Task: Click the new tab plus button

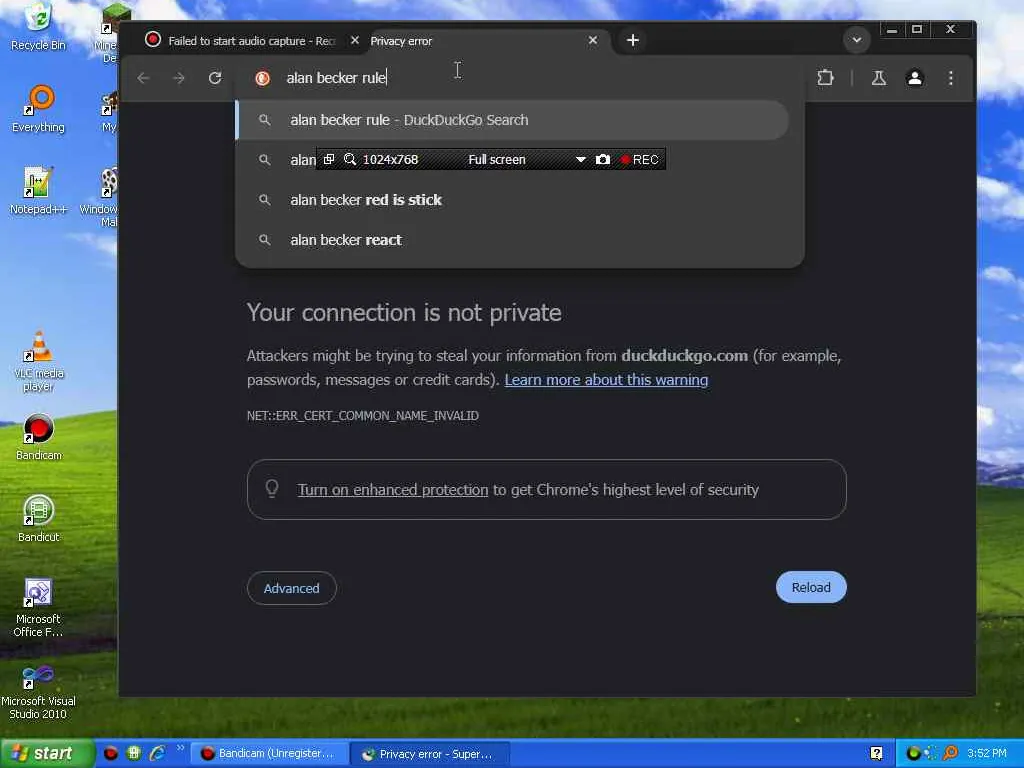Action: coord(632,40)
